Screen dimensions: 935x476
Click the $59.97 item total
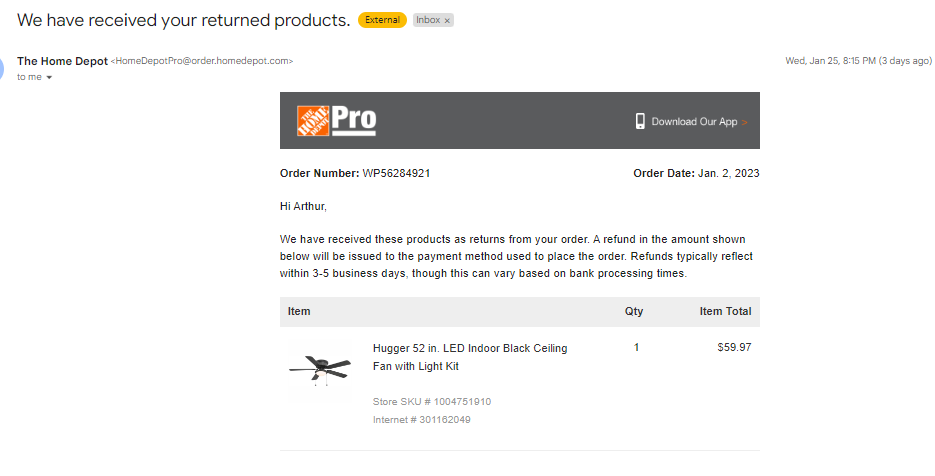[734, 347]
